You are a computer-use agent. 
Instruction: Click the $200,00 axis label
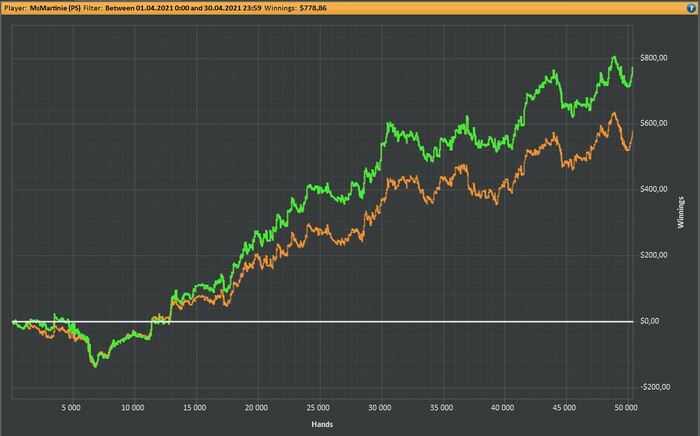(654, 255)
